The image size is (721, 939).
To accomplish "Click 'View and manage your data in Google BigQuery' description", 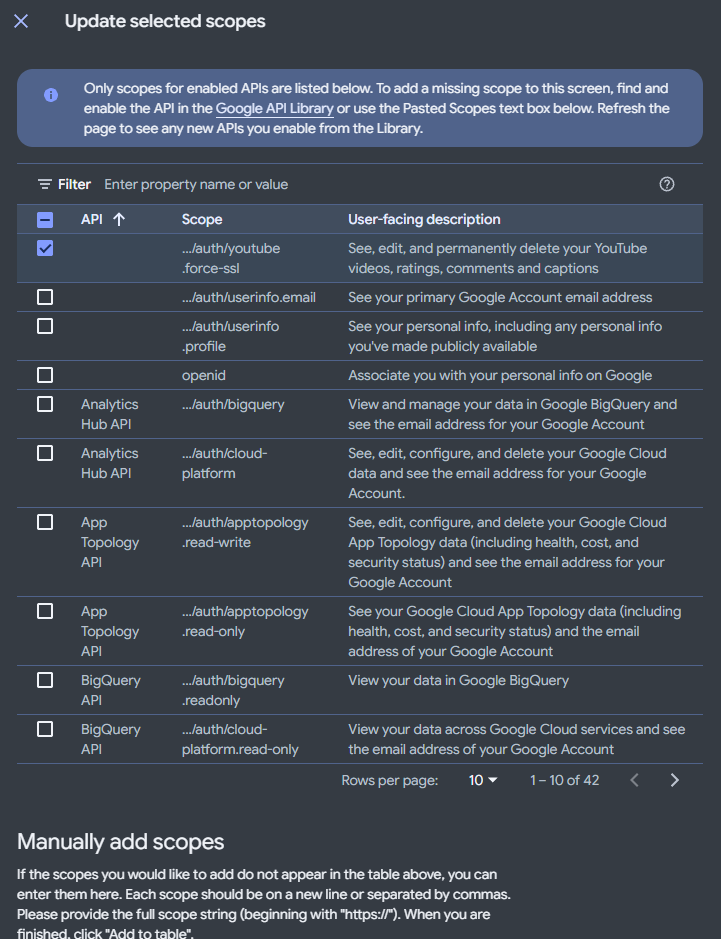I will click(513, 414).
